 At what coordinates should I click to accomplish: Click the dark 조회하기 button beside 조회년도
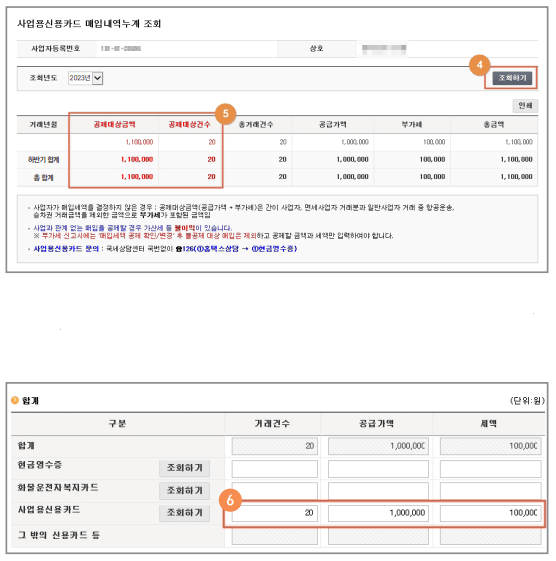coord(512,78)
